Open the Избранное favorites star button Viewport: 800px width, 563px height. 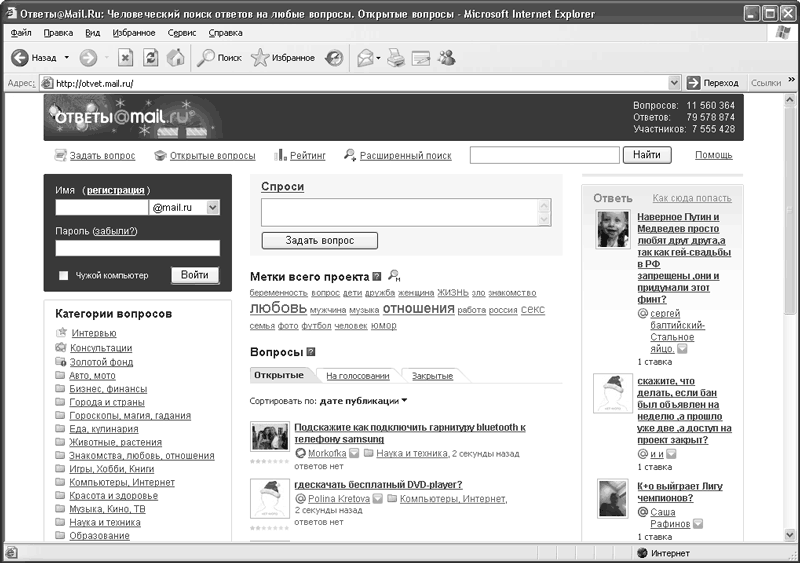283,58
